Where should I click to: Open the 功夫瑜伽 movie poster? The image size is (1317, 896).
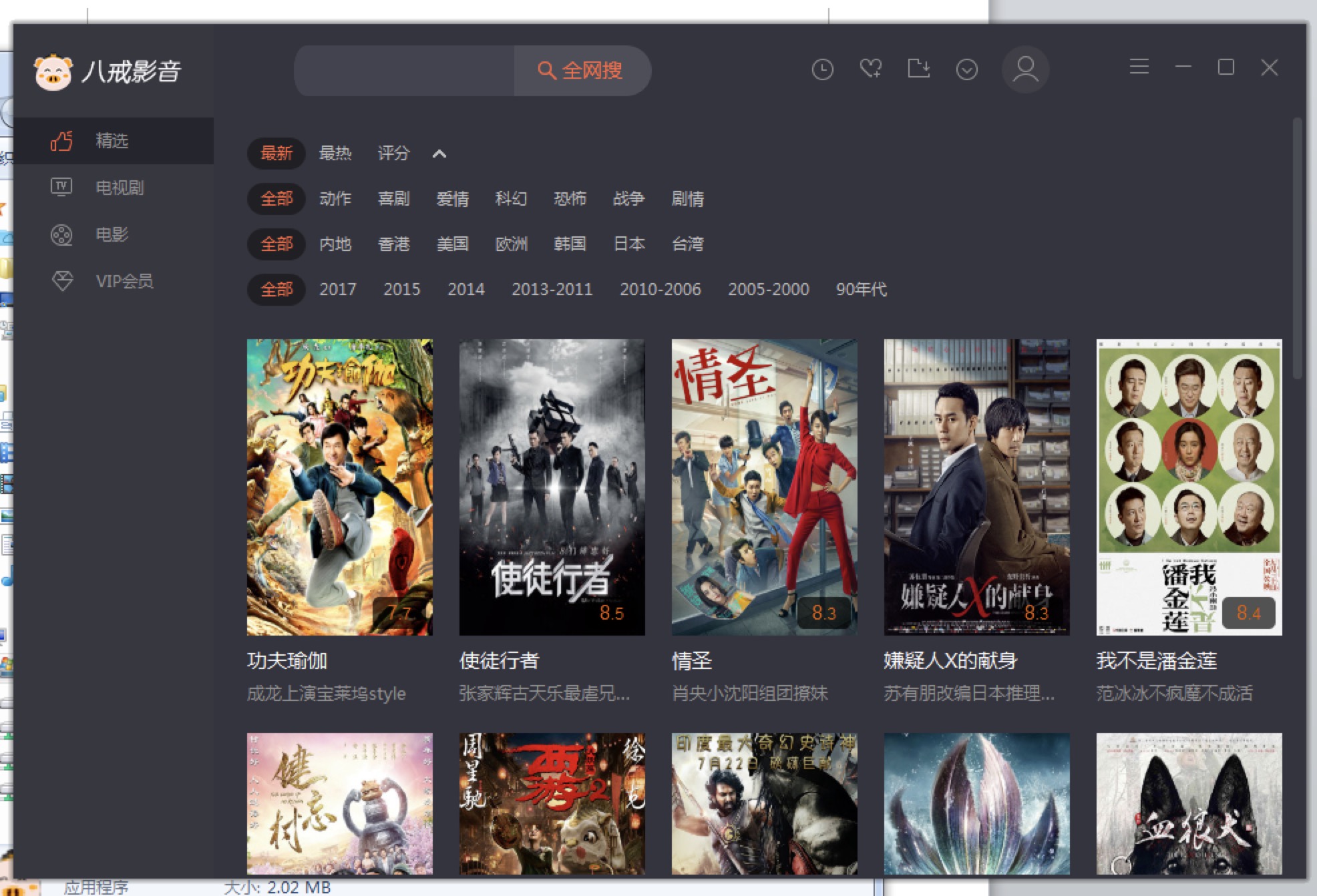(x=340, y=487)
